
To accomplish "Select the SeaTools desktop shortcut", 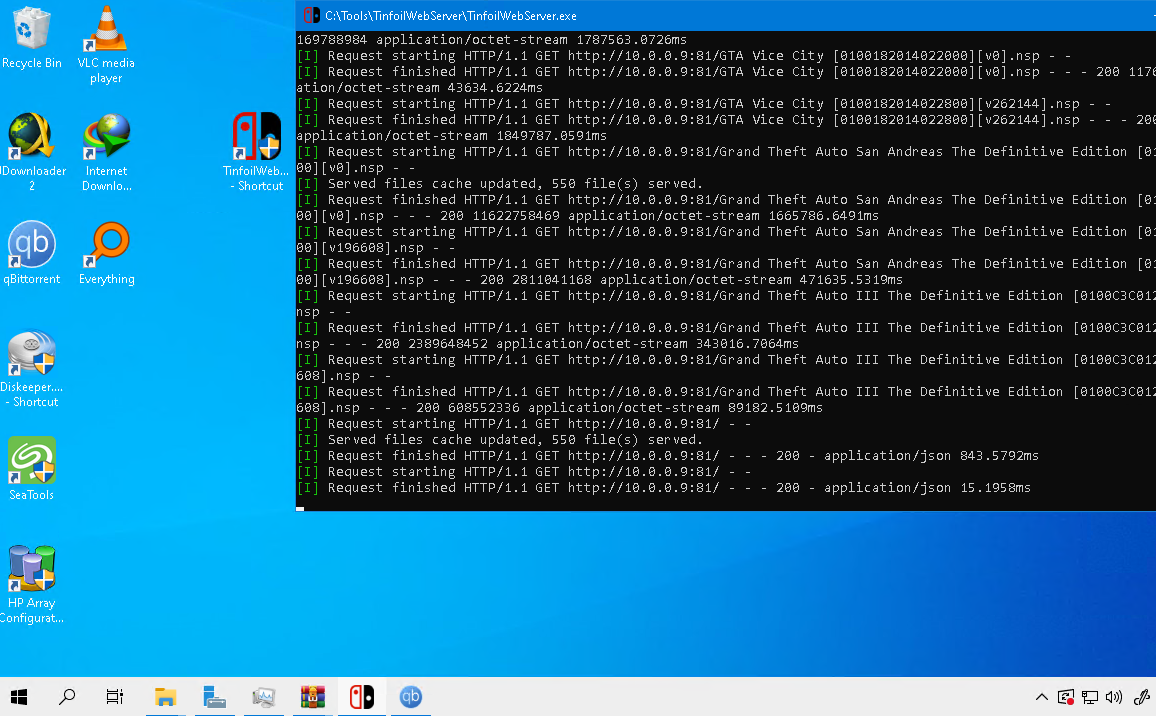I will pos(32,469).
